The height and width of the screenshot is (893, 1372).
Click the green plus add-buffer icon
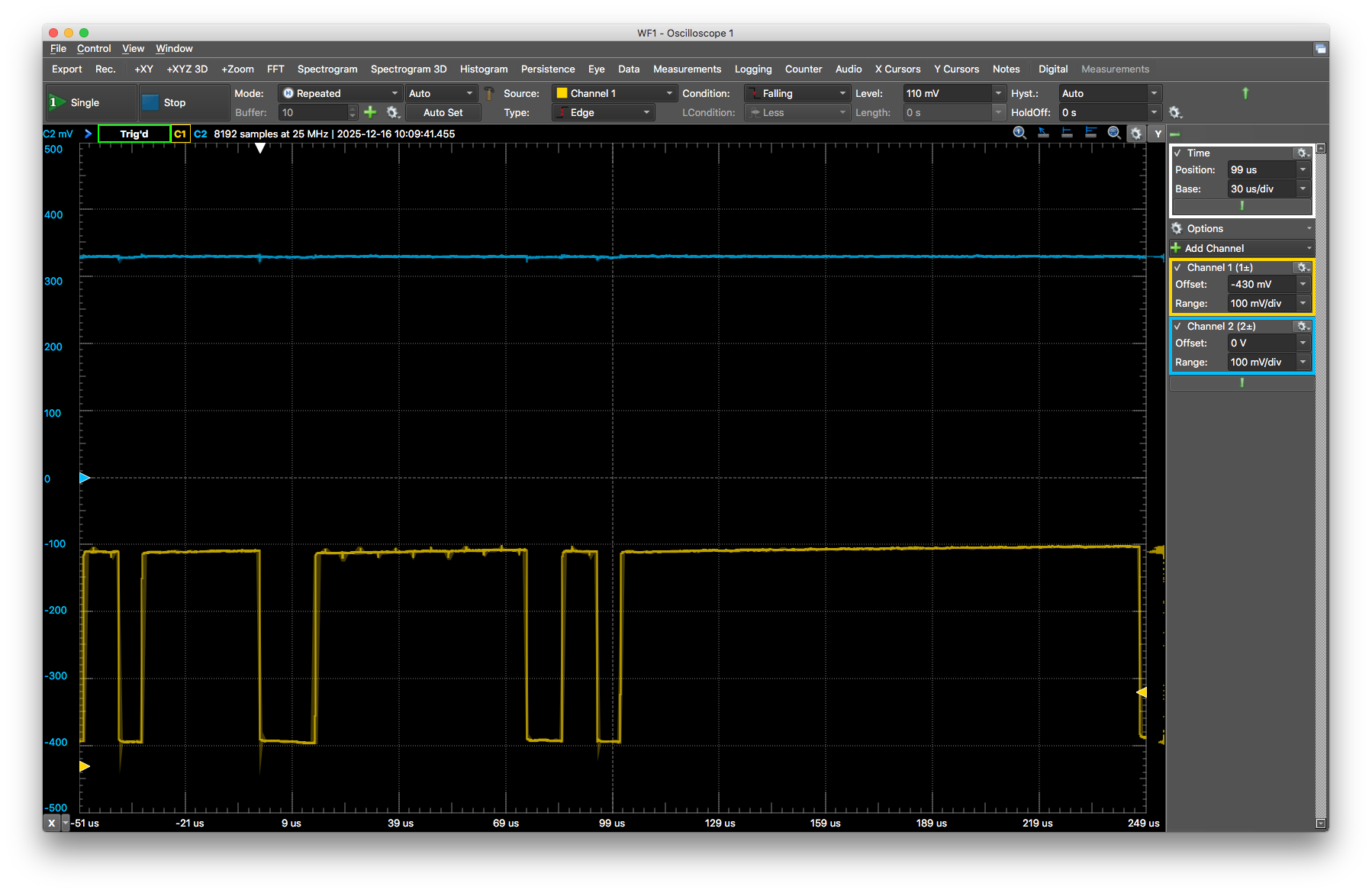click(370, 112)
